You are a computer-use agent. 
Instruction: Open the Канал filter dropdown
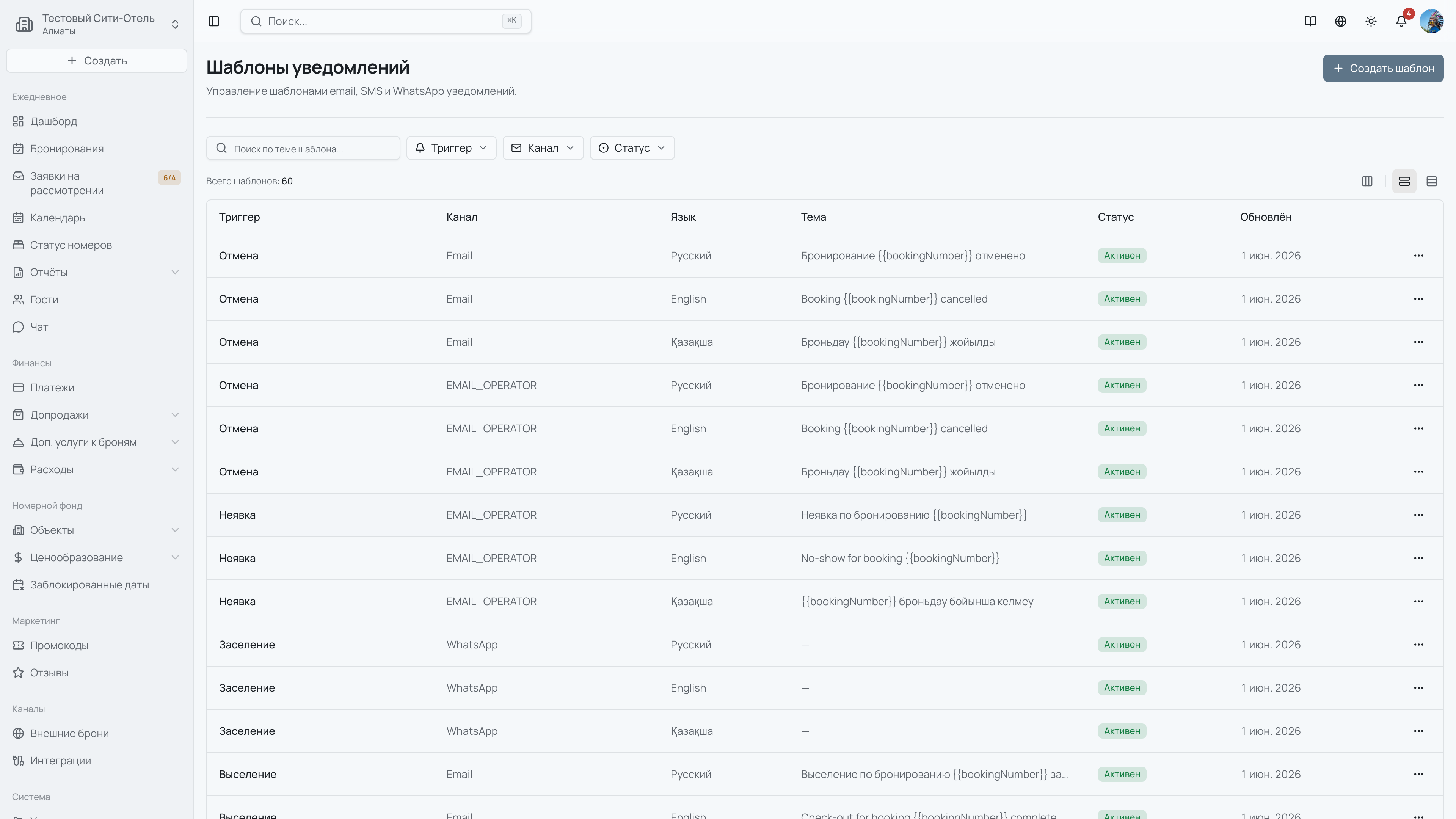pyautogui.click(x=543, y=147)
